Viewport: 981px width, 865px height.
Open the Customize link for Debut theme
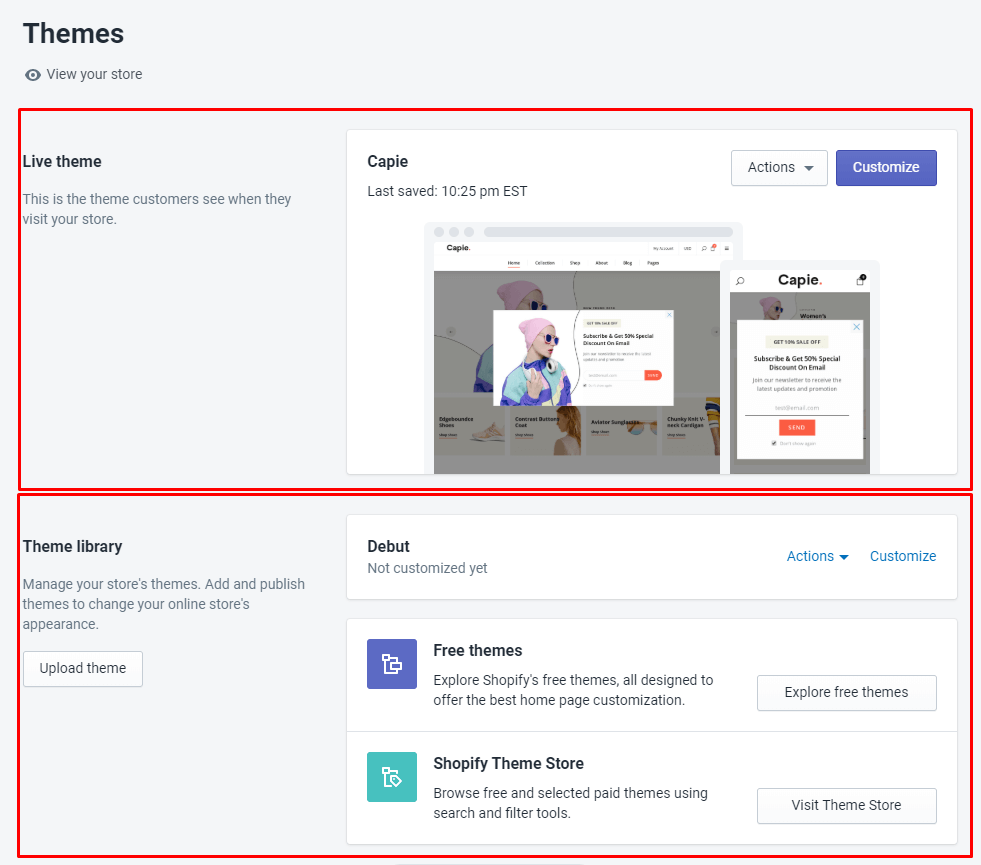point(902,556)
